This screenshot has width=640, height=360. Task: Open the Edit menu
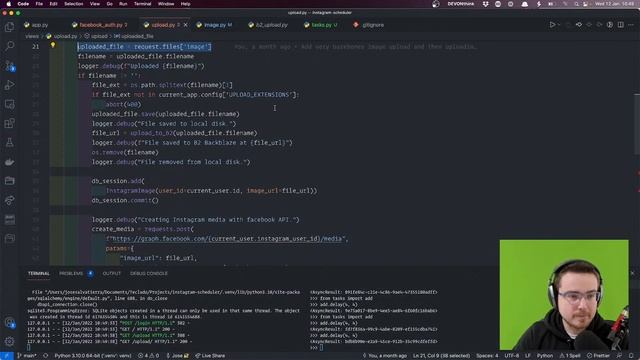coord(53,4)
